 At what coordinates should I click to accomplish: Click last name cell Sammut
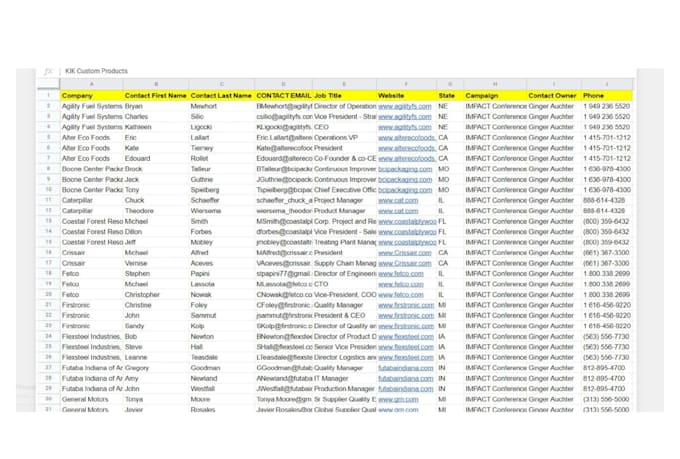click(x=222, y=315)
